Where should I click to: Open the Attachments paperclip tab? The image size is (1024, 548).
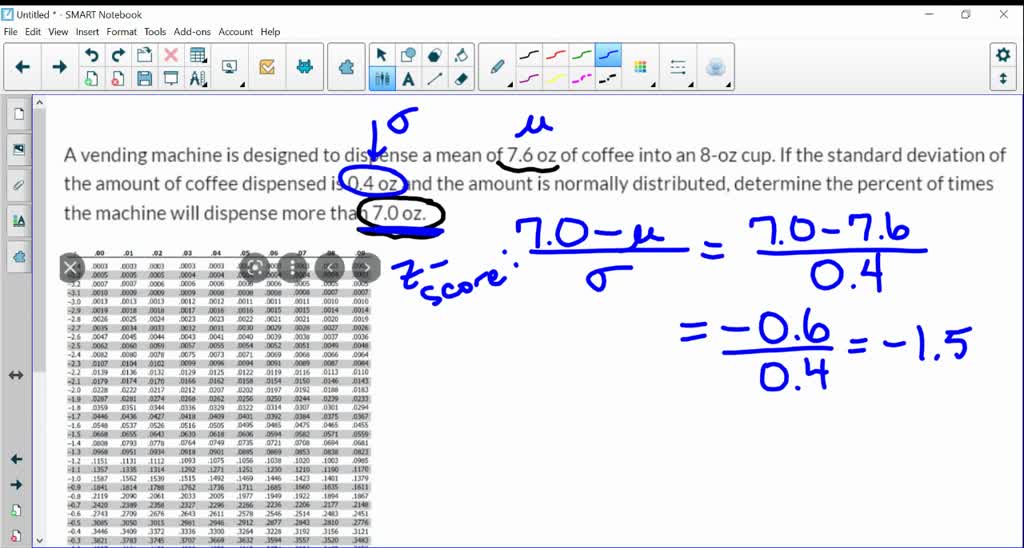(19, 185)
